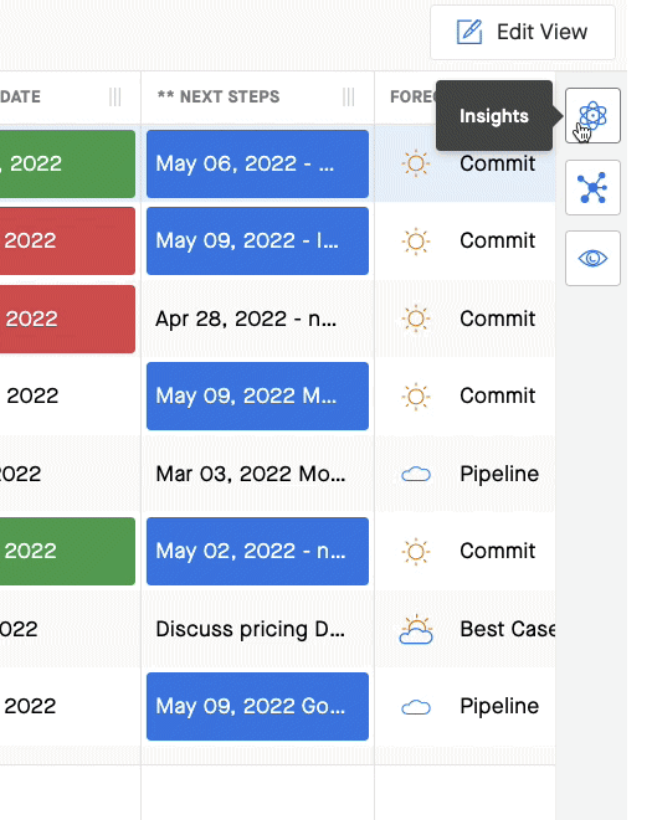This screenshot has width=666, height=820.
Task: Click the Next Steps column resize handle
Action: pyautogui.click(x=349, y=97)
